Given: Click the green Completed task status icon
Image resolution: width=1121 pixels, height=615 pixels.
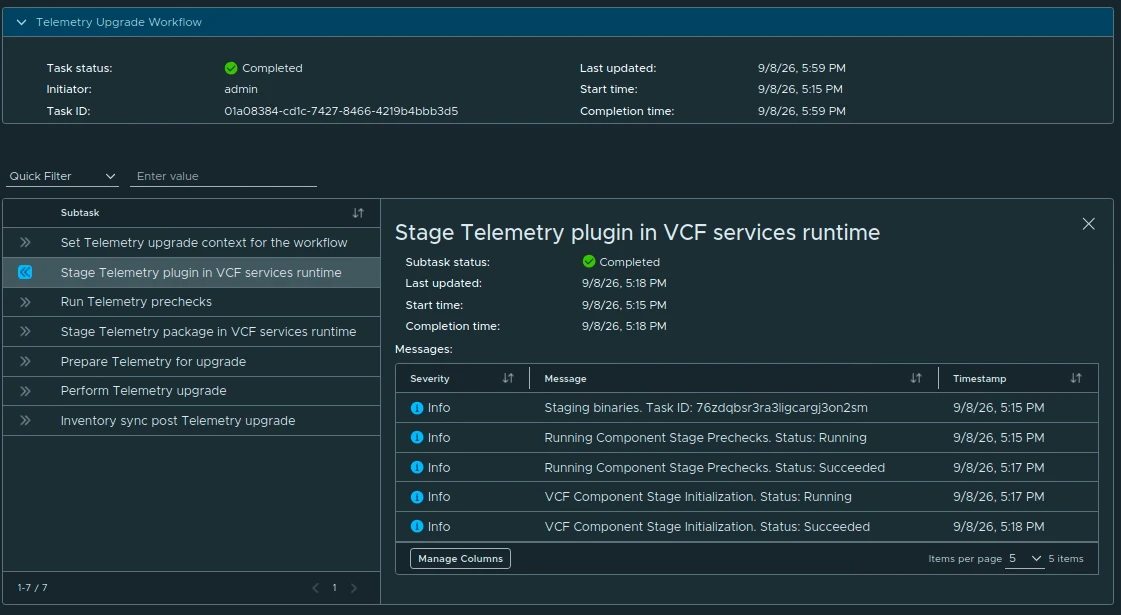Looking at the screenshot, I should (x=231, y=68).
